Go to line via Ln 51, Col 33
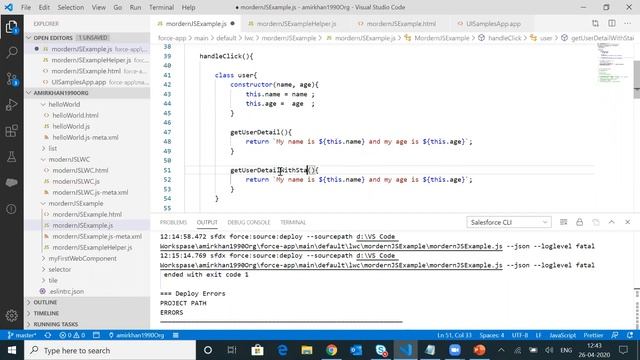Screen dimensions: 640x360 [454, 335]
